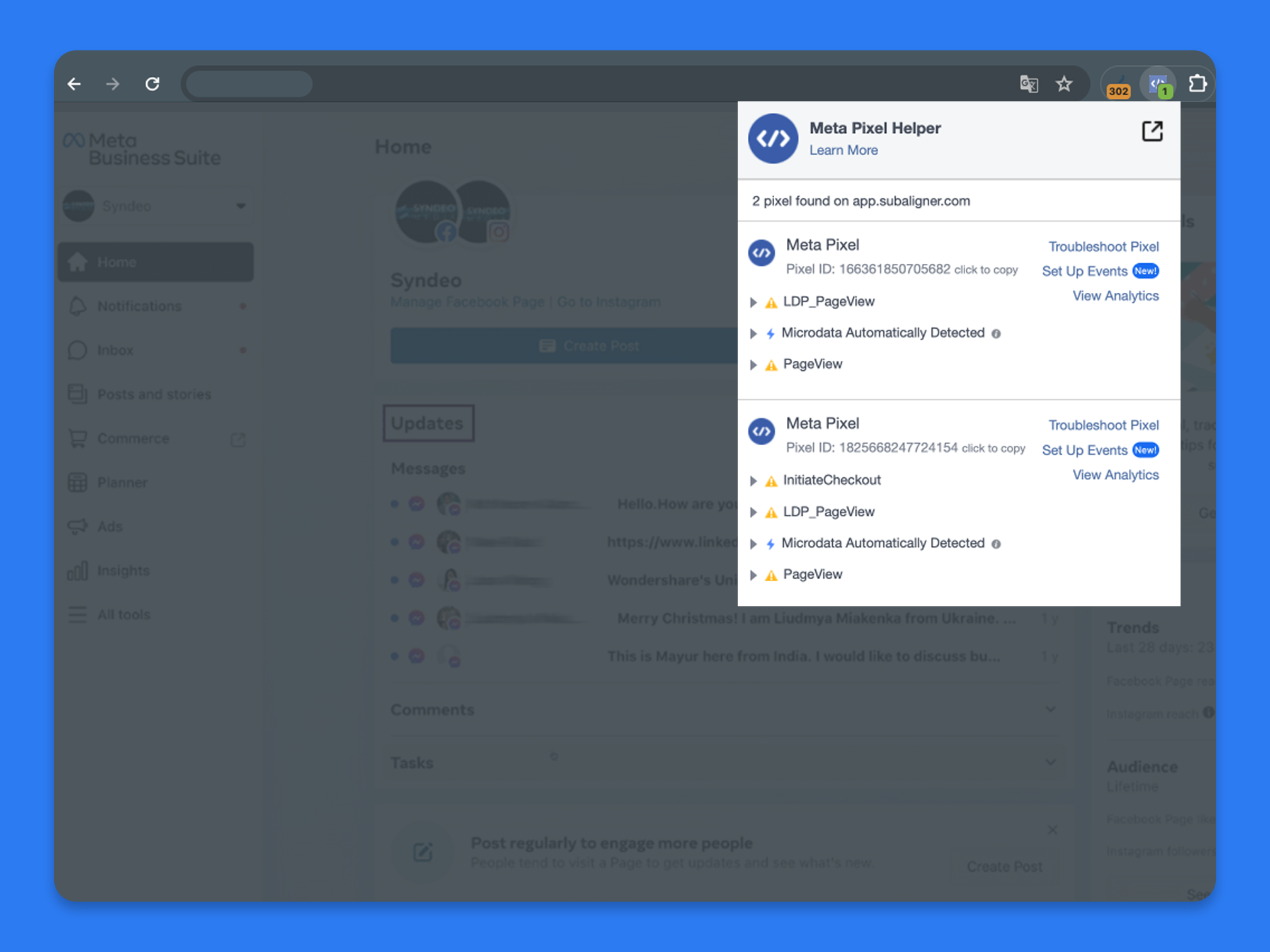This screenshot has height=952, width=1270.
Task: Click the Go to Instagram link
Action: 609,302
